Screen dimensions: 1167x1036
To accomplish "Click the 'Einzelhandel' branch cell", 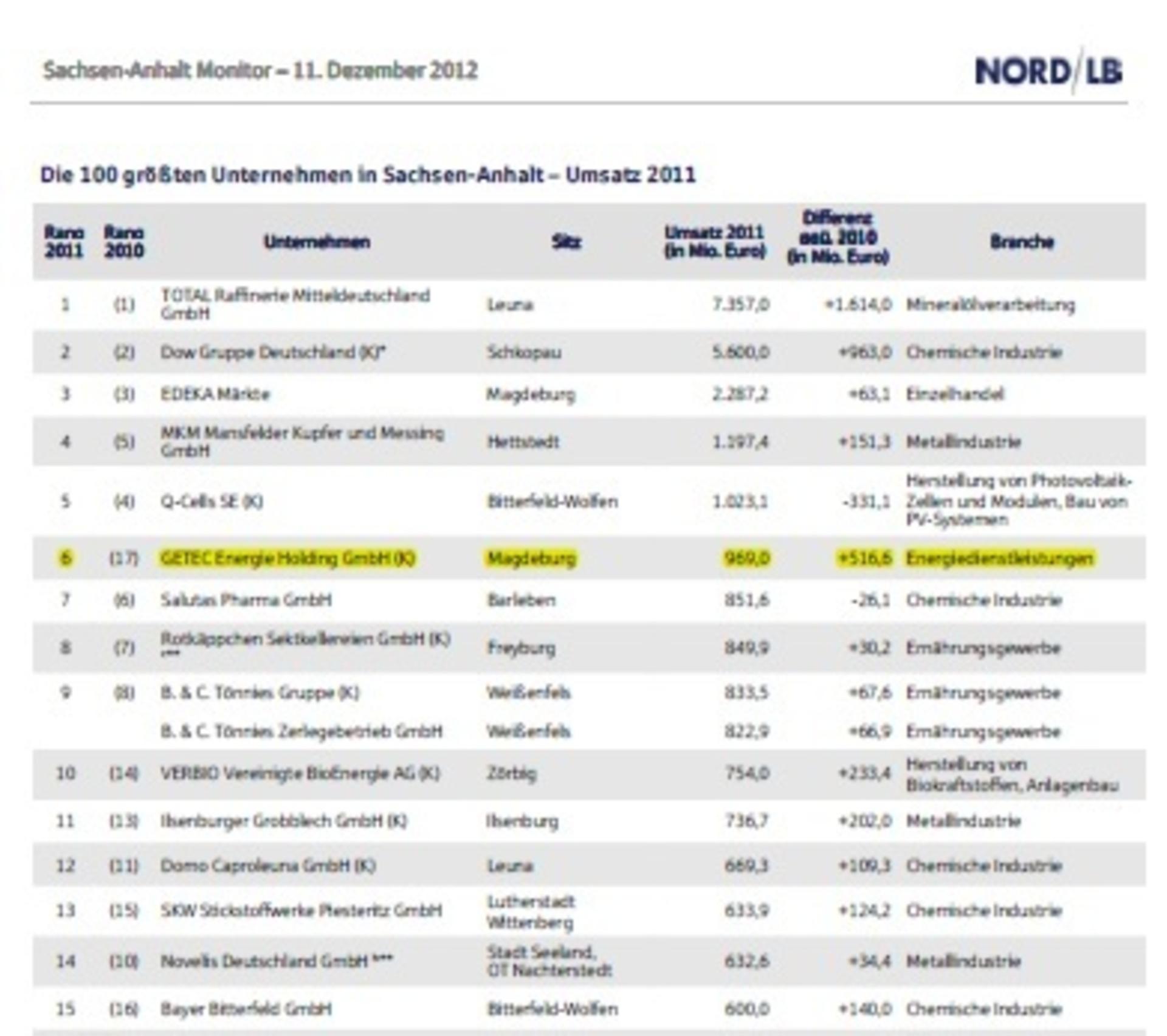I will pyautogui.click(x=955, y=394).
